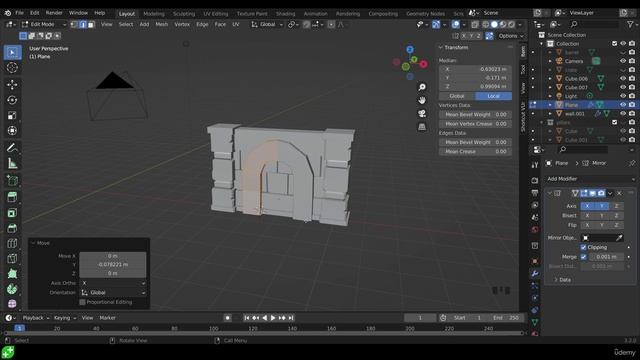Select the Measure tool
This screenshot has width=640, height=360.
pyautogui.click(x=12, y=164)
